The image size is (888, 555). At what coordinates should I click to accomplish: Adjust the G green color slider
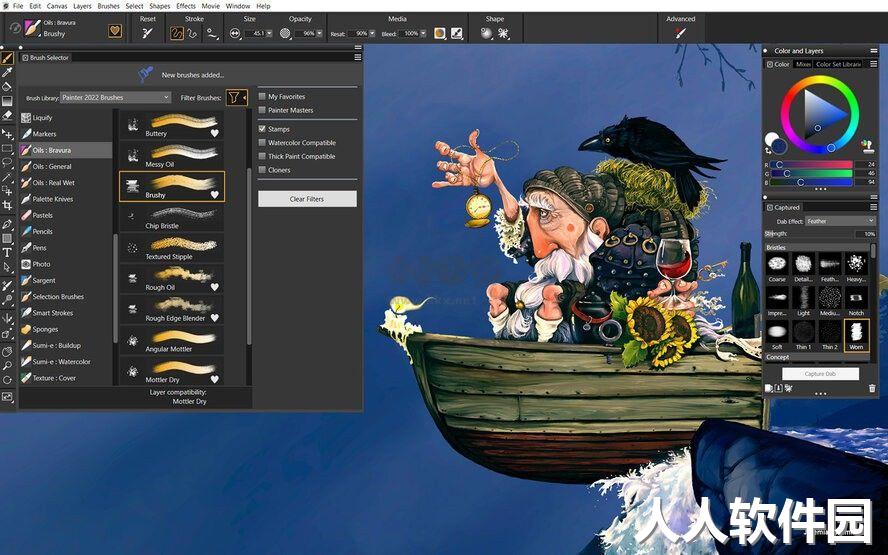pos(810,173)
